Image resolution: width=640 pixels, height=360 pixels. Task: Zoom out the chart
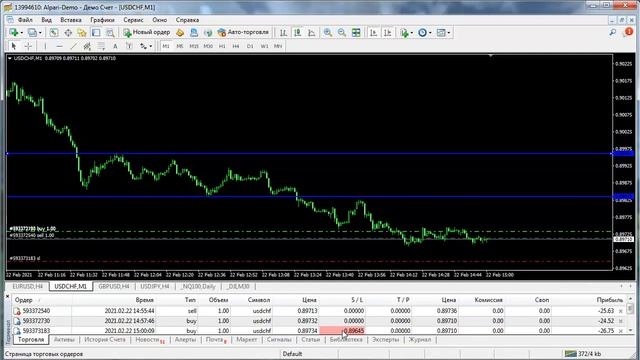pos(342,32)
